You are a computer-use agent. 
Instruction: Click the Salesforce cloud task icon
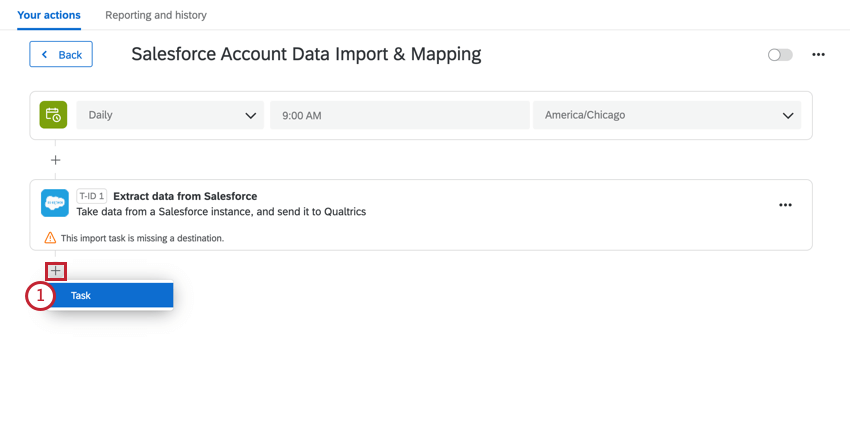click(x=55, y=203)
